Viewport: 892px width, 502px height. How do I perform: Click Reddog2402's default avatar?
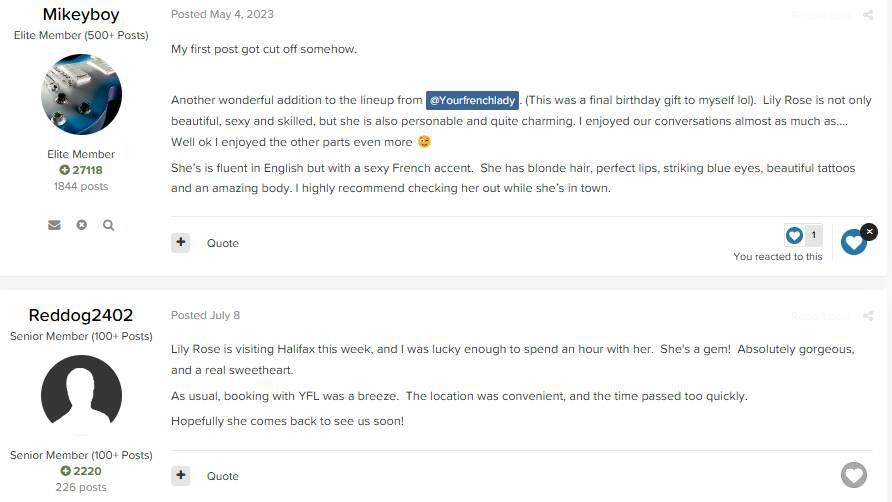(x=81, y=395)
